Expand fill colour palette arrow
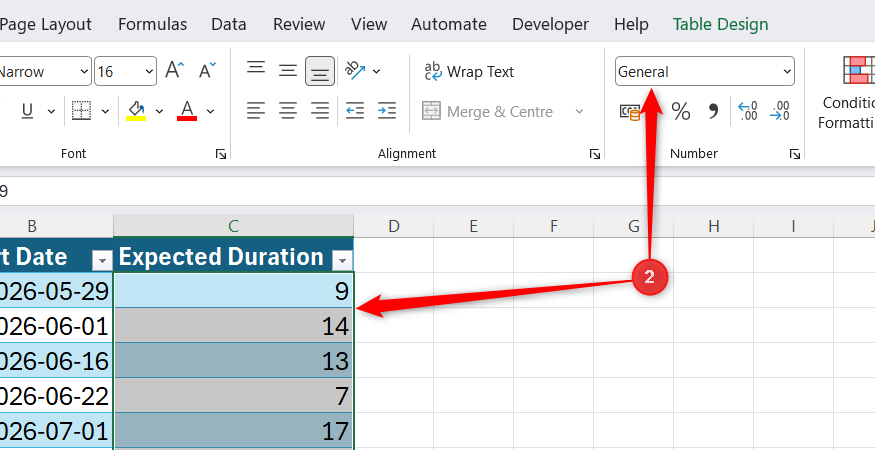875x450 pixels. 159,111
